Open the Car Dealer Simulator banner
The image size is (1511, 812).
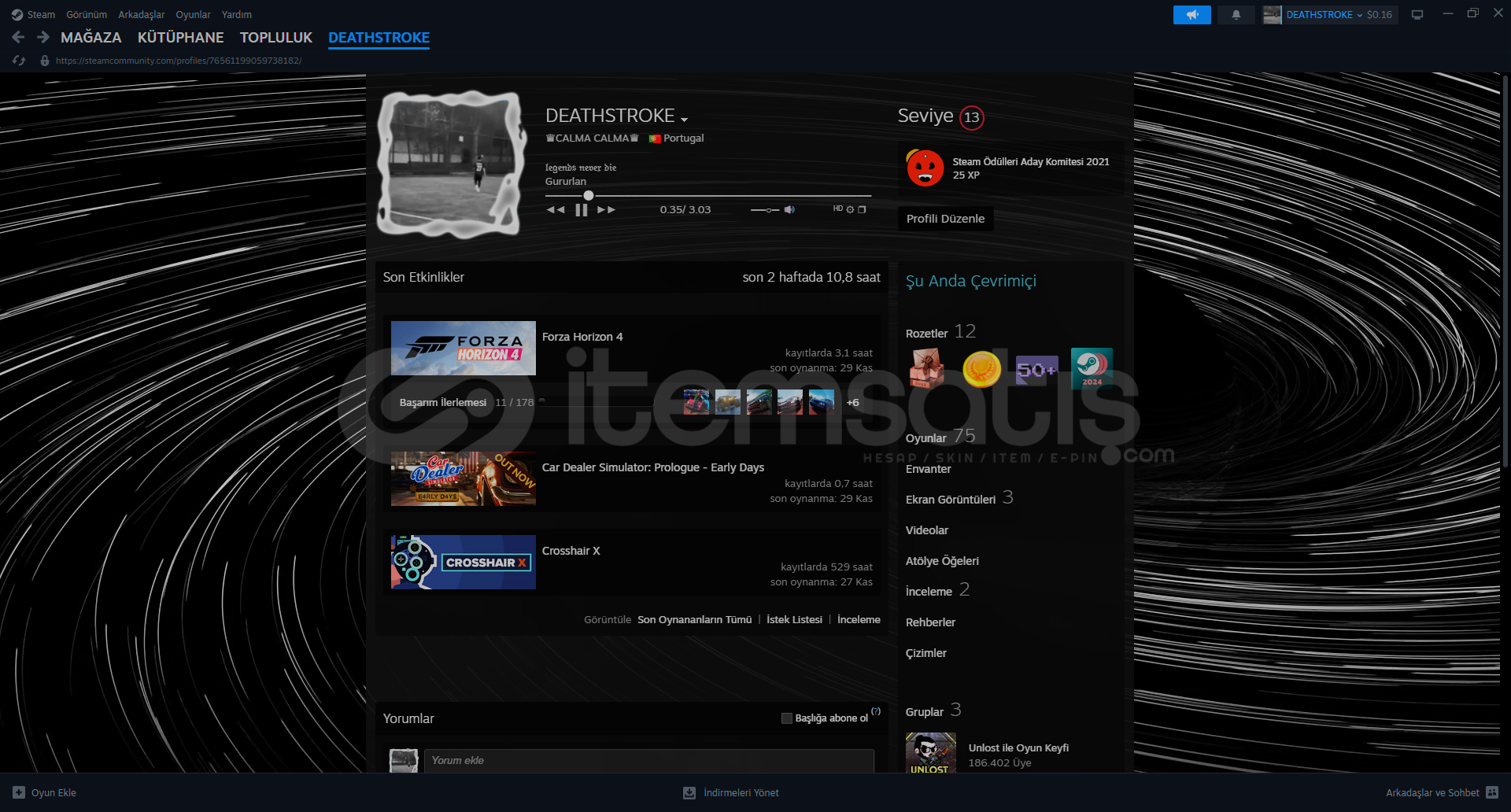[x=464, y=478]
